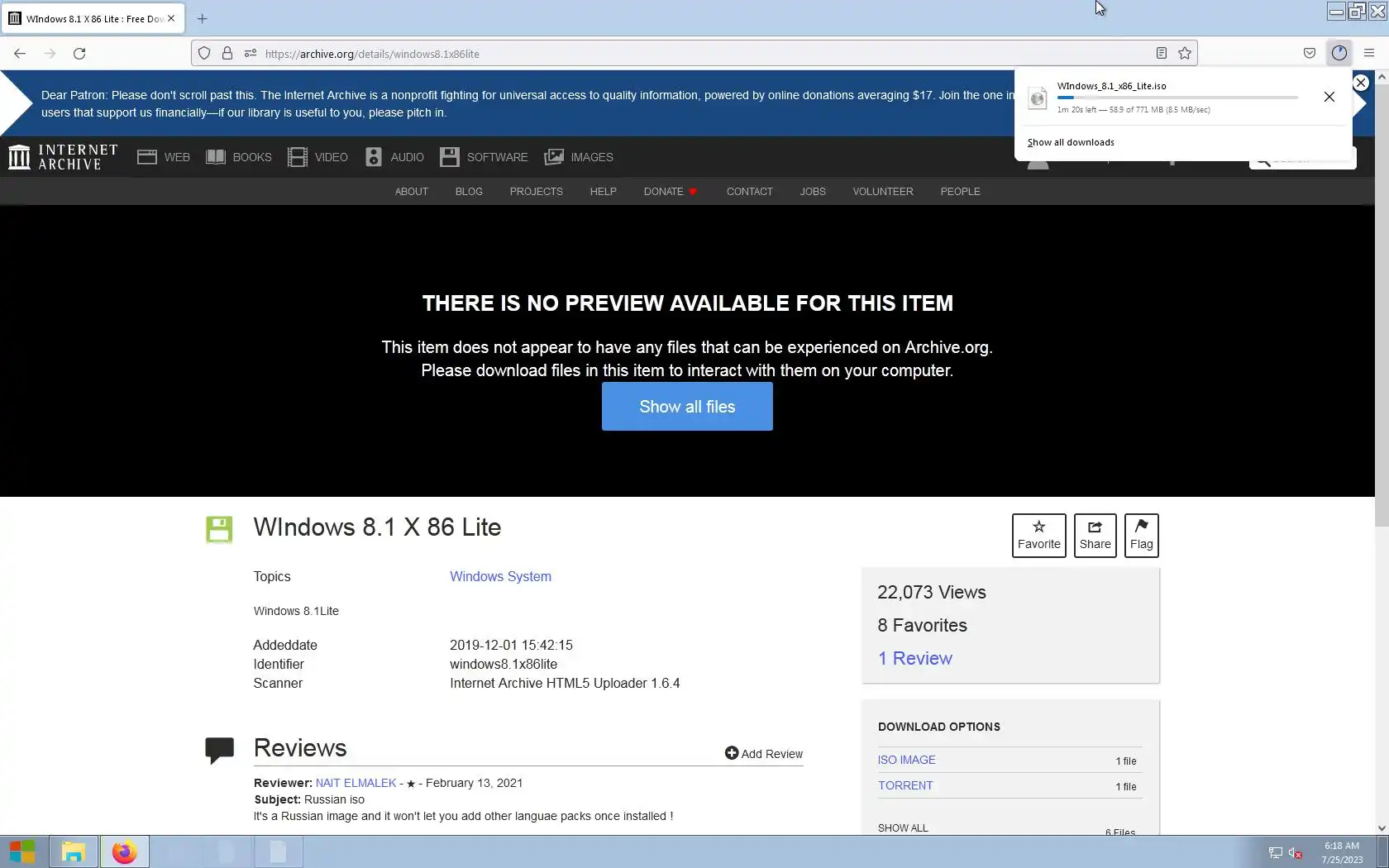
Task: Open the IMAGES media section
Action: point(579,157)
